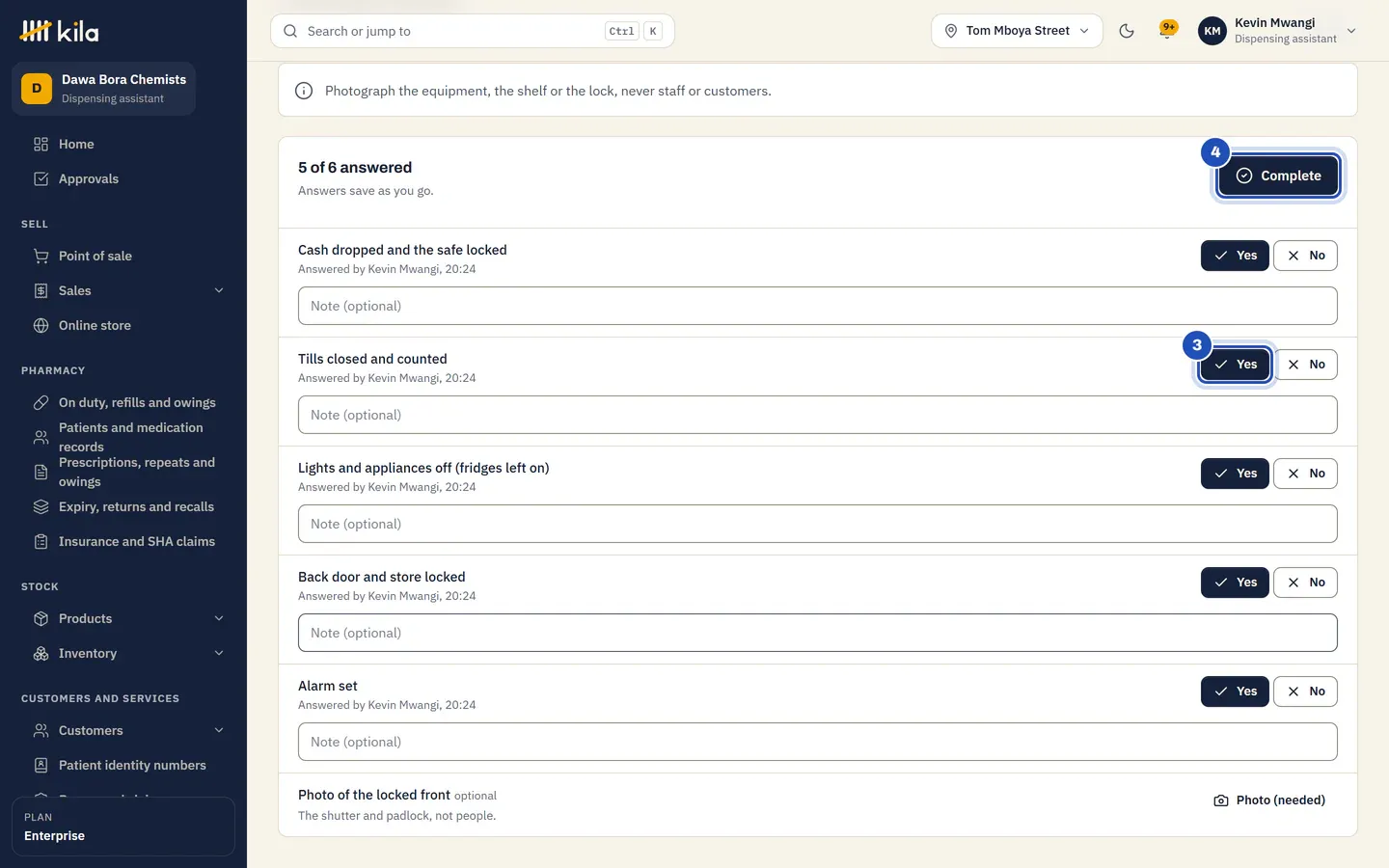
Task: Click the Enterprise plan card
Action: click(x=123, y=827)
